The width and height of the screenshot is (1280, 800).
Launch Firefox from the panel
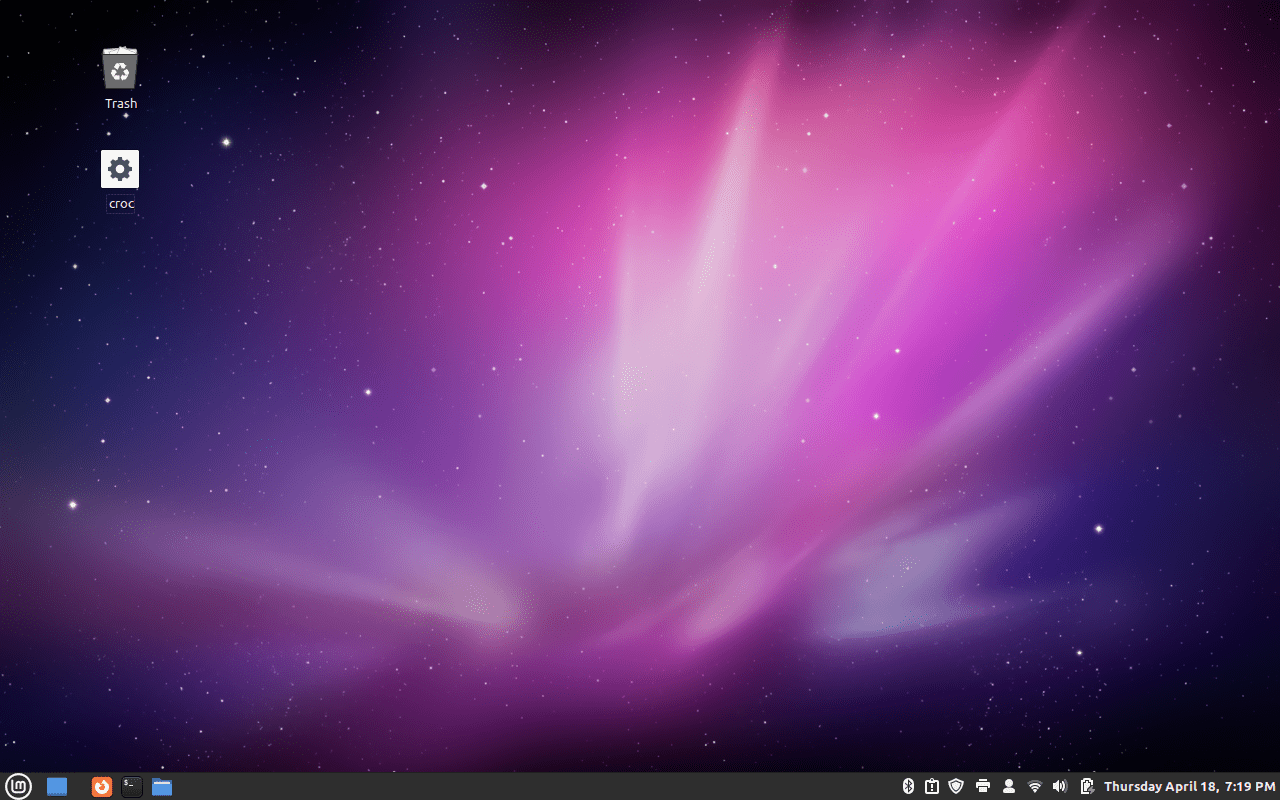point(102,786)
